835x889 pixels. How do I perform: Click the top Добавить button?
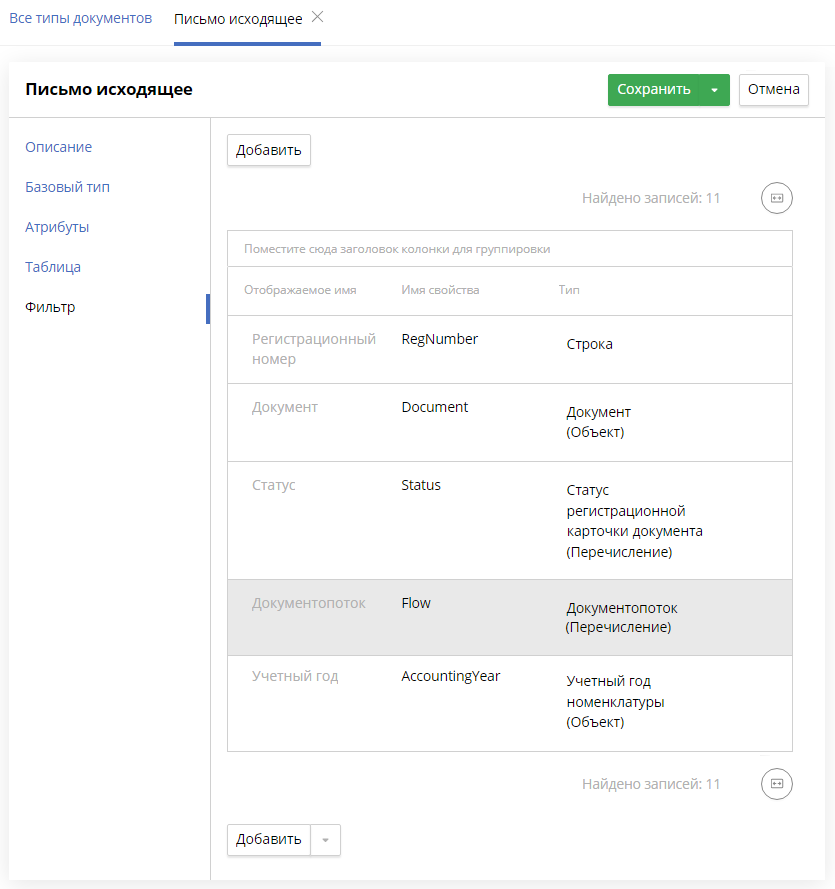click(x=268, y=150)
